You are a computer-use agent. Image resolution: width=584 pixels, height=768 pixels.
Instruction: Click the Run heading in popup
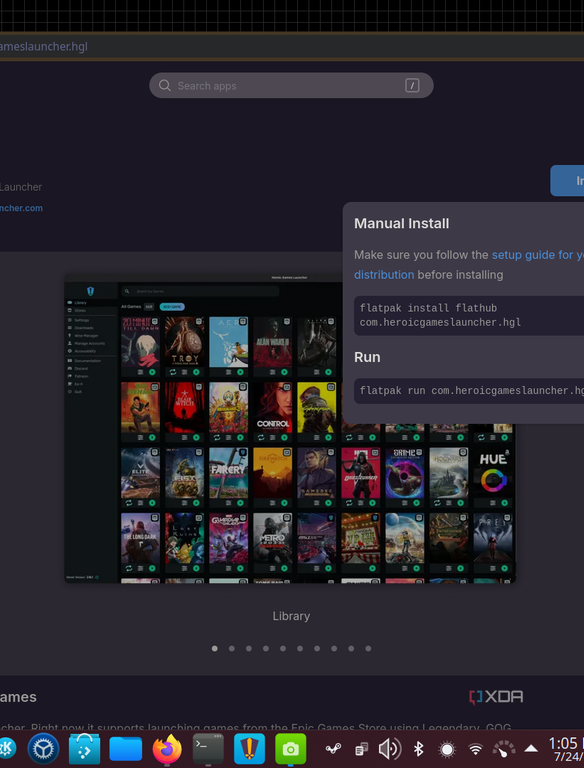click(x=367, y=357)
